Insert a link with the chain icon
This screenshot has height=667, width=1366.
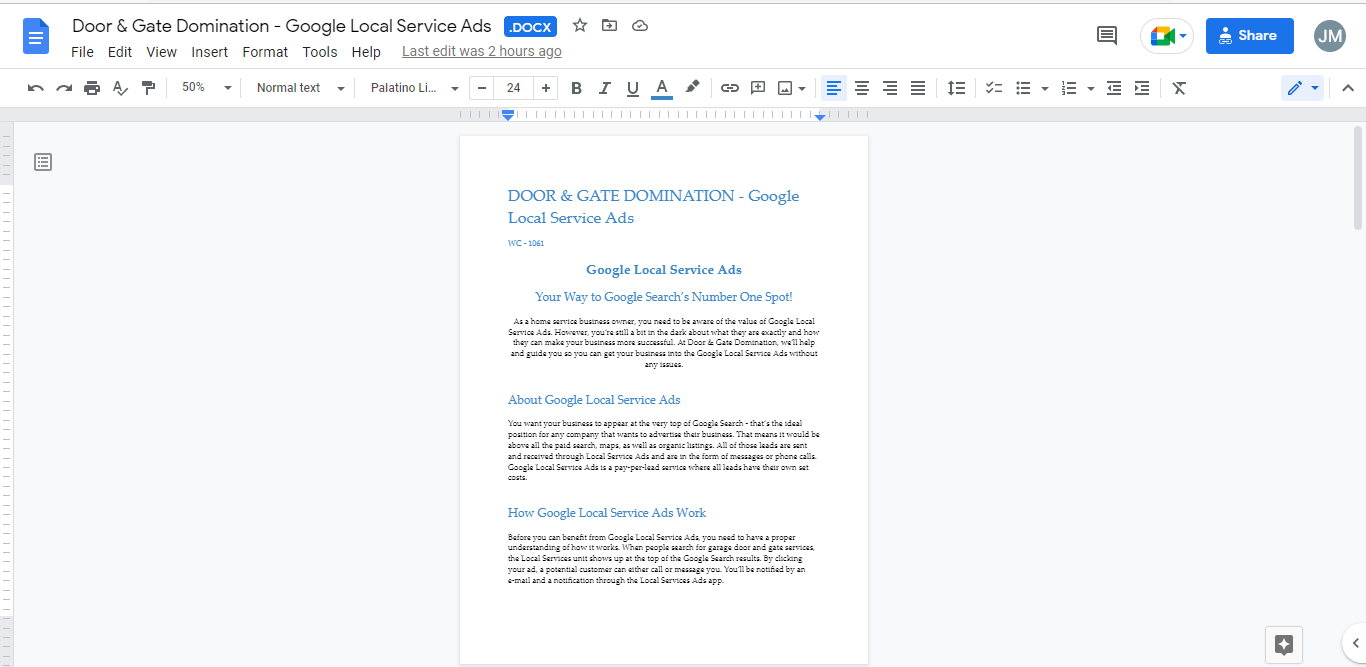[730, 88]
